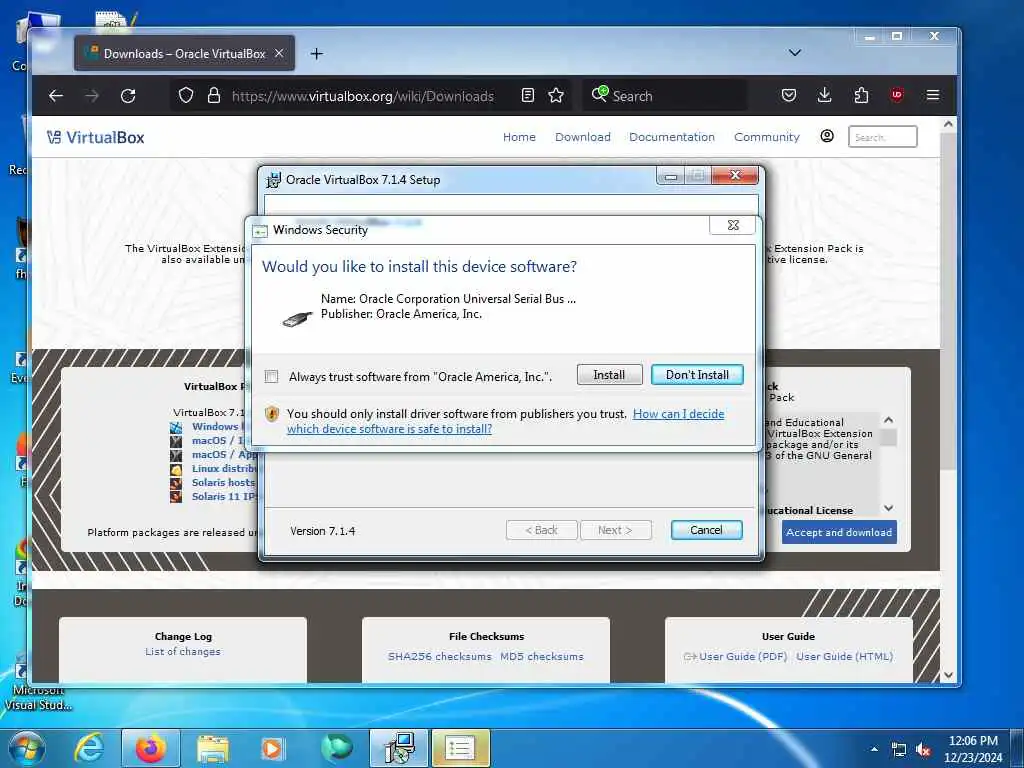Open List of changes link
The height and width of the screenshot is (768, 1024).
tap(183, 652)
